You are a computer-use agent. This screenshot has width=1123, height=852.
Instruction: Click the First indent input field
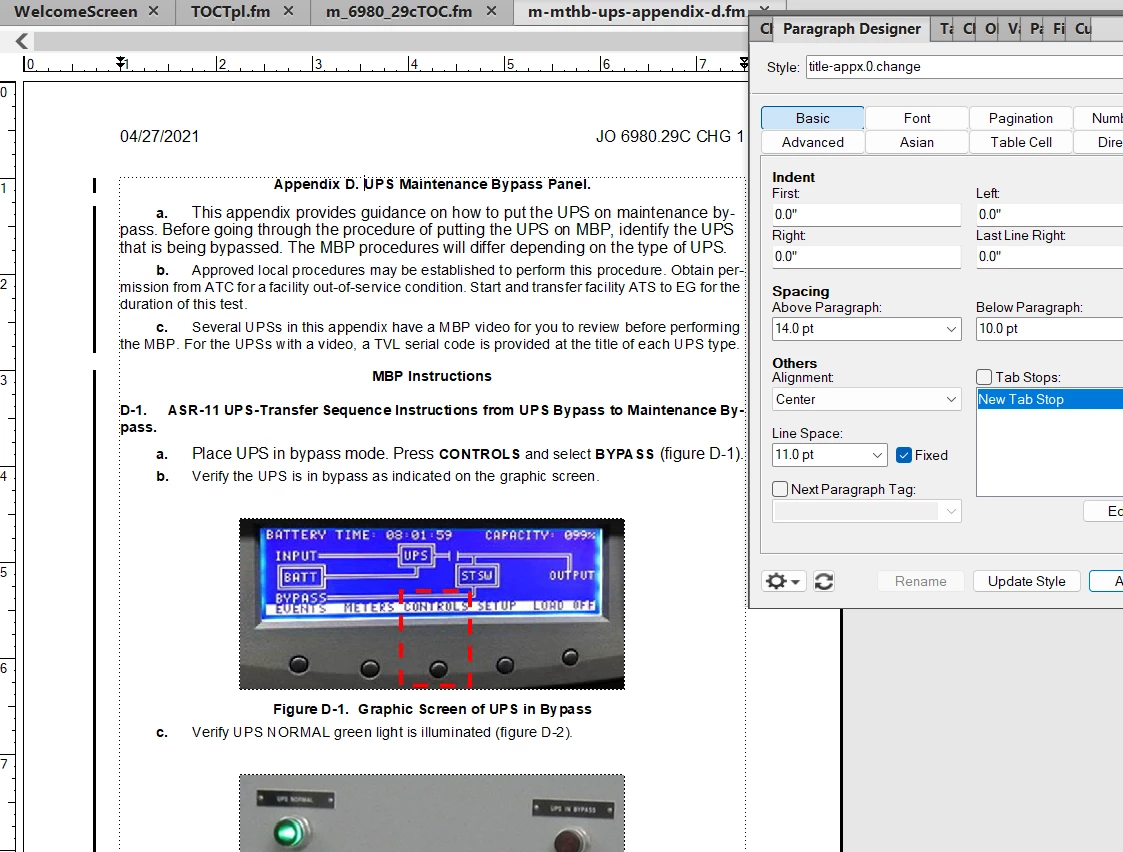866,215
